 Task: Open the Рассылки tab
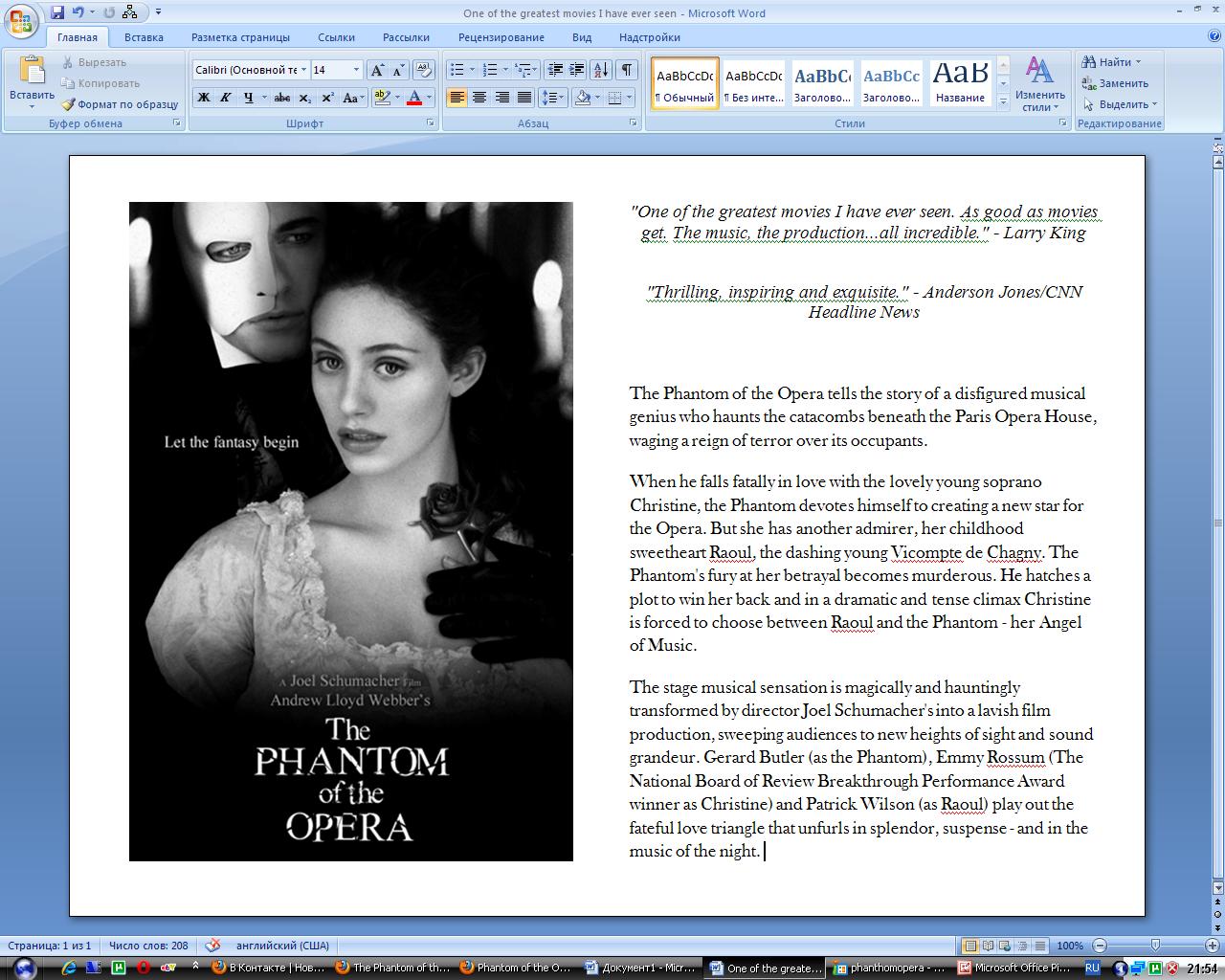pyautogui.click(x=406, y=37)
